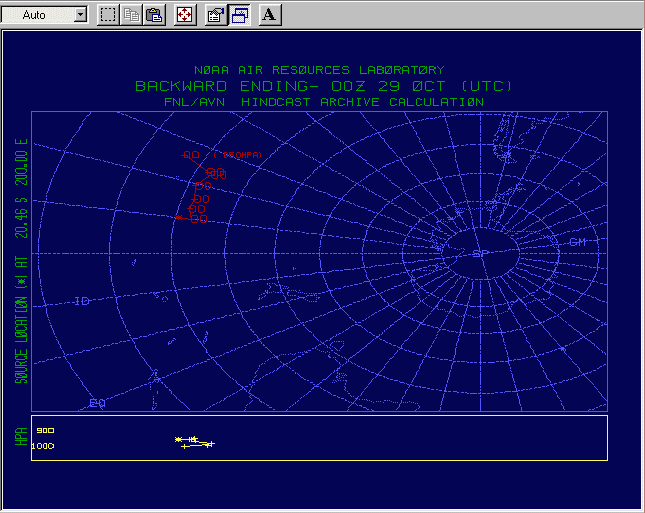Viewport: 645px width, 513px height.
Task: Click the yellow trajectory line in HPA panel
Action: (195, 441)
